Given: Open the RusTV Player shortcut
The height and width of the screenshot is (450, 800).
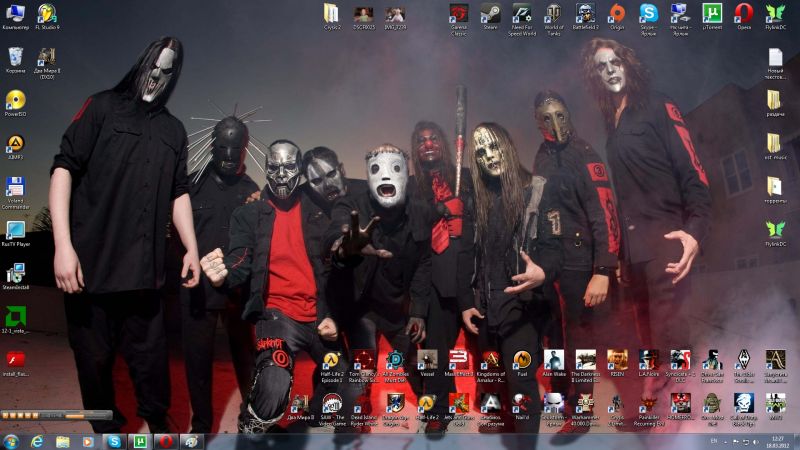Looking at the screenshot, I should [x=15, y=234].
